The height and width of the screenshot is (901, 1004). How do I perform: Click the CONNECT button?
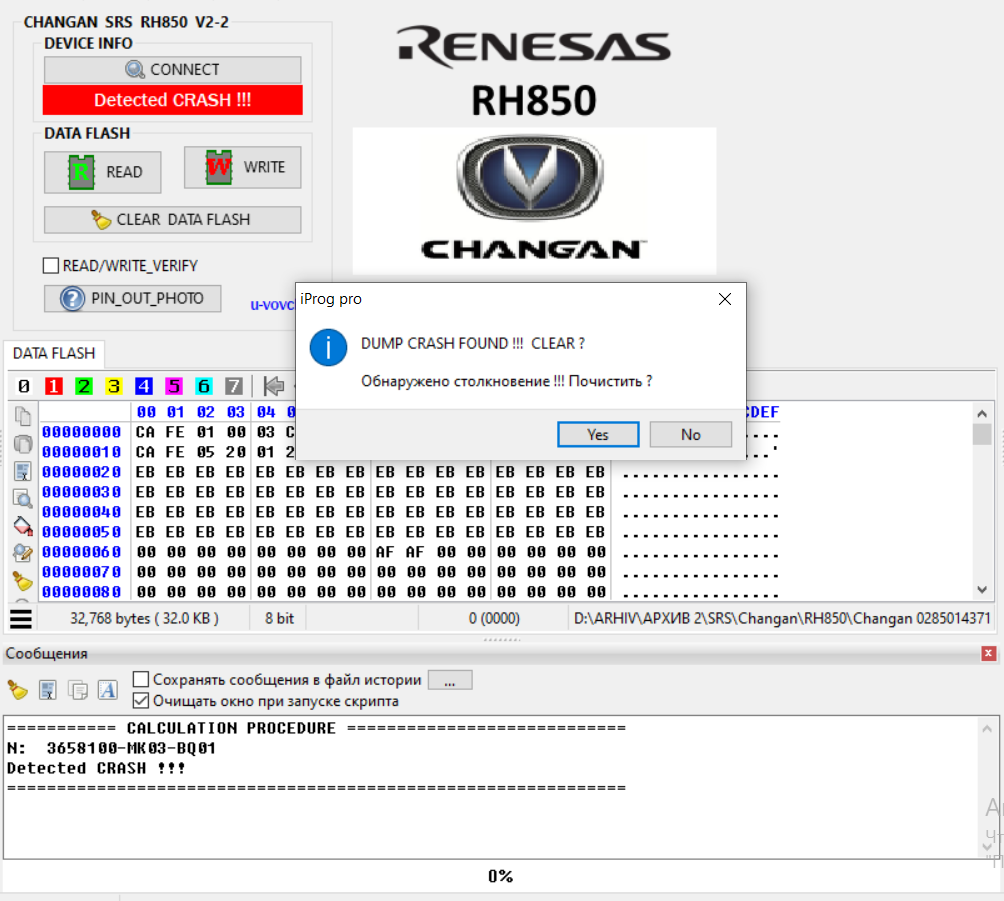172,69
